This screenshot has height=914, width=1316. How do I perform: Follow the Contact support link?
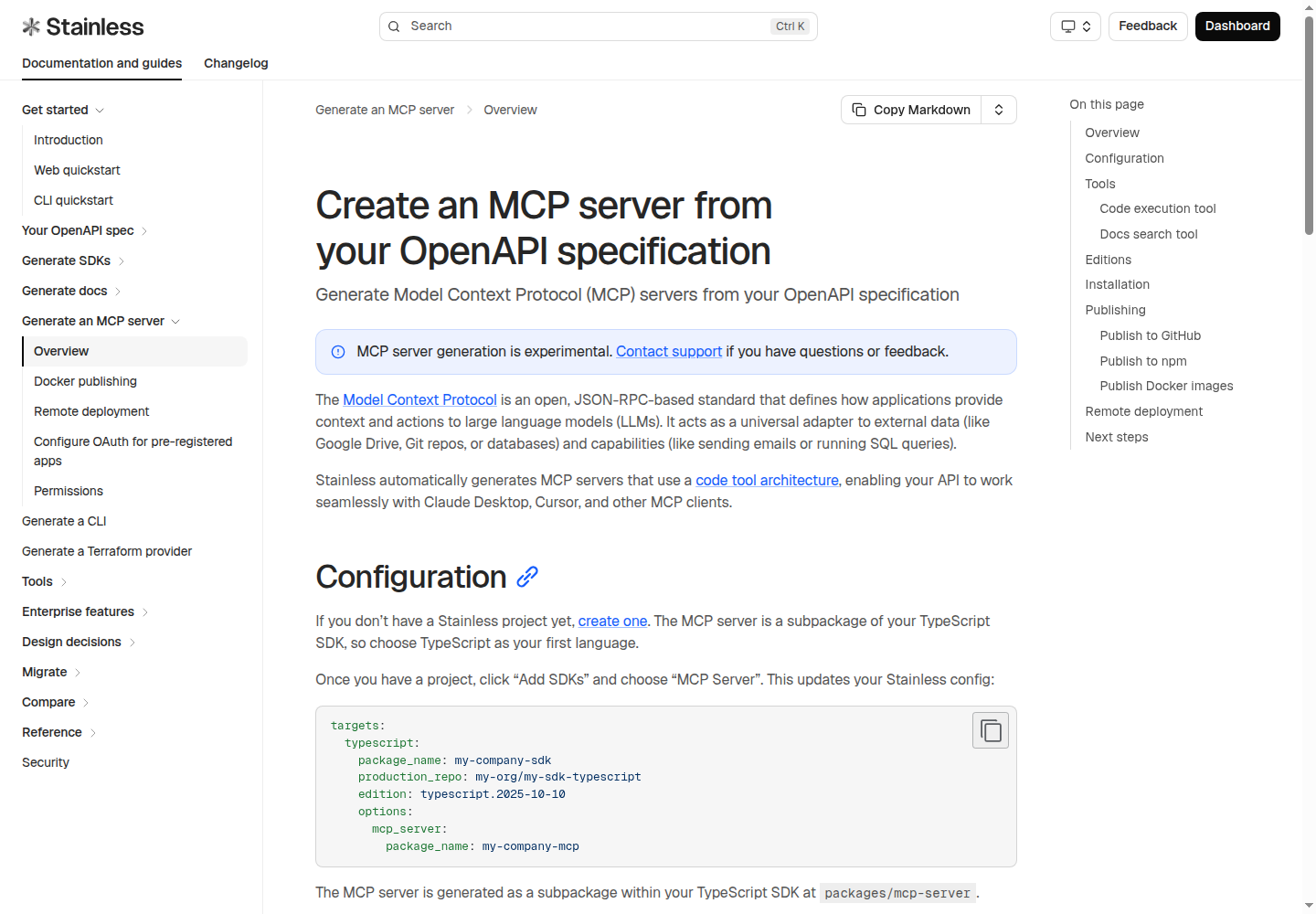tap(669, 352)
